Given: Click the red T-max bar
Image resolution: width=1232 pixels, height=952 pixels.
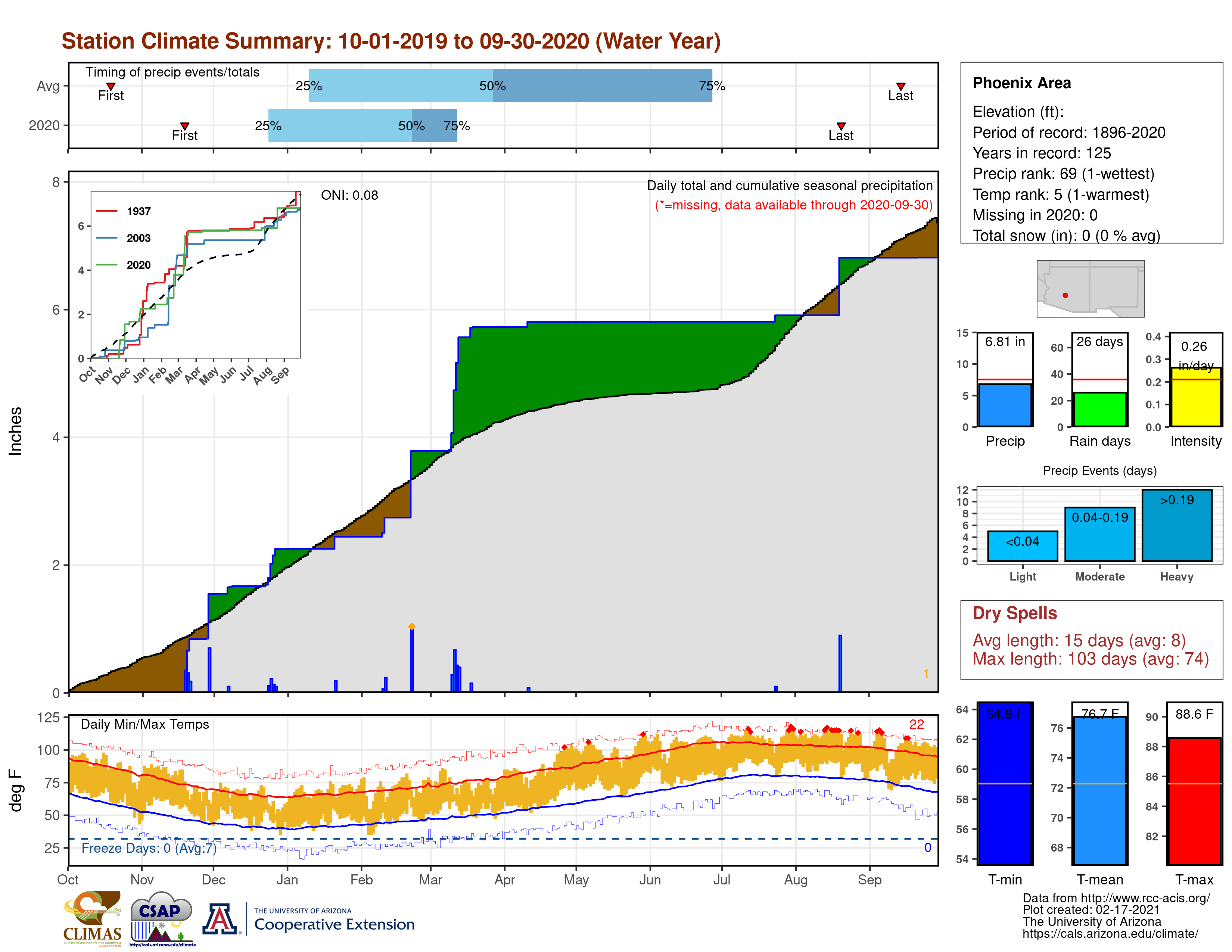Looking at the screenshot, I should click(x=1195, y=801).
